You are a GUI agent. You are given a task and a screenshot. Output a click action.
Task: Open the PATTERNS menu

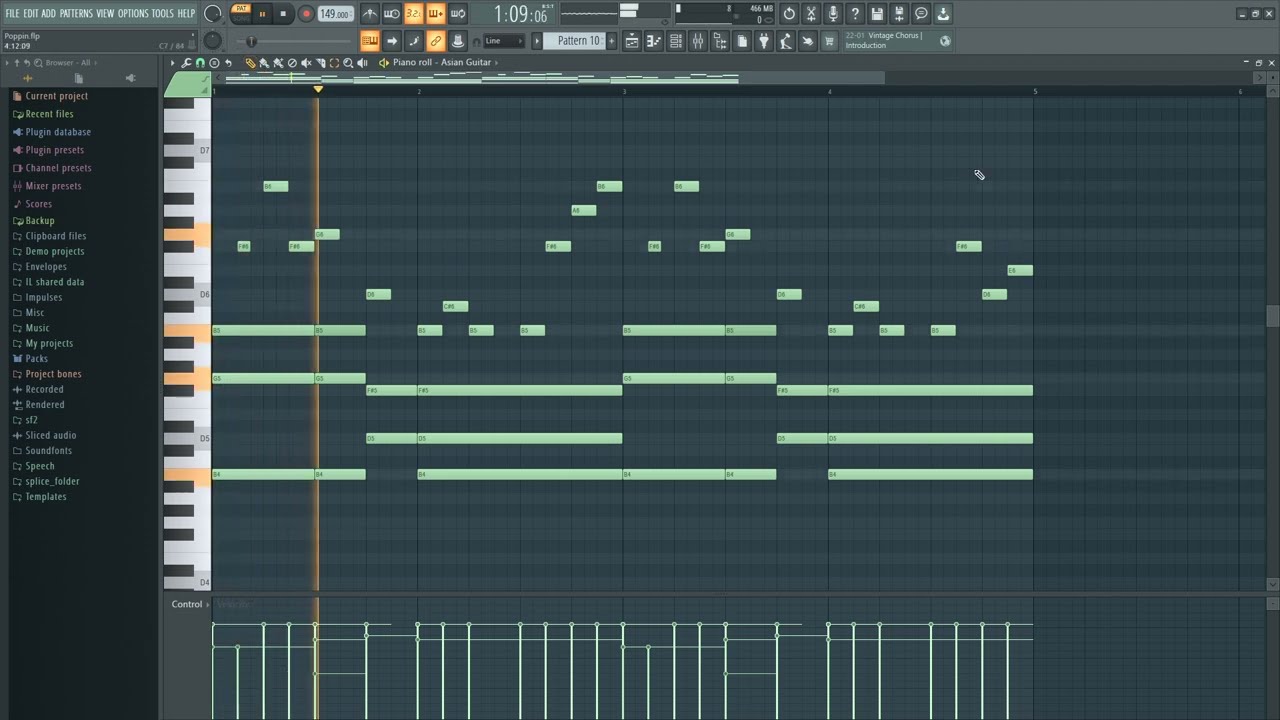pos(76,13)
